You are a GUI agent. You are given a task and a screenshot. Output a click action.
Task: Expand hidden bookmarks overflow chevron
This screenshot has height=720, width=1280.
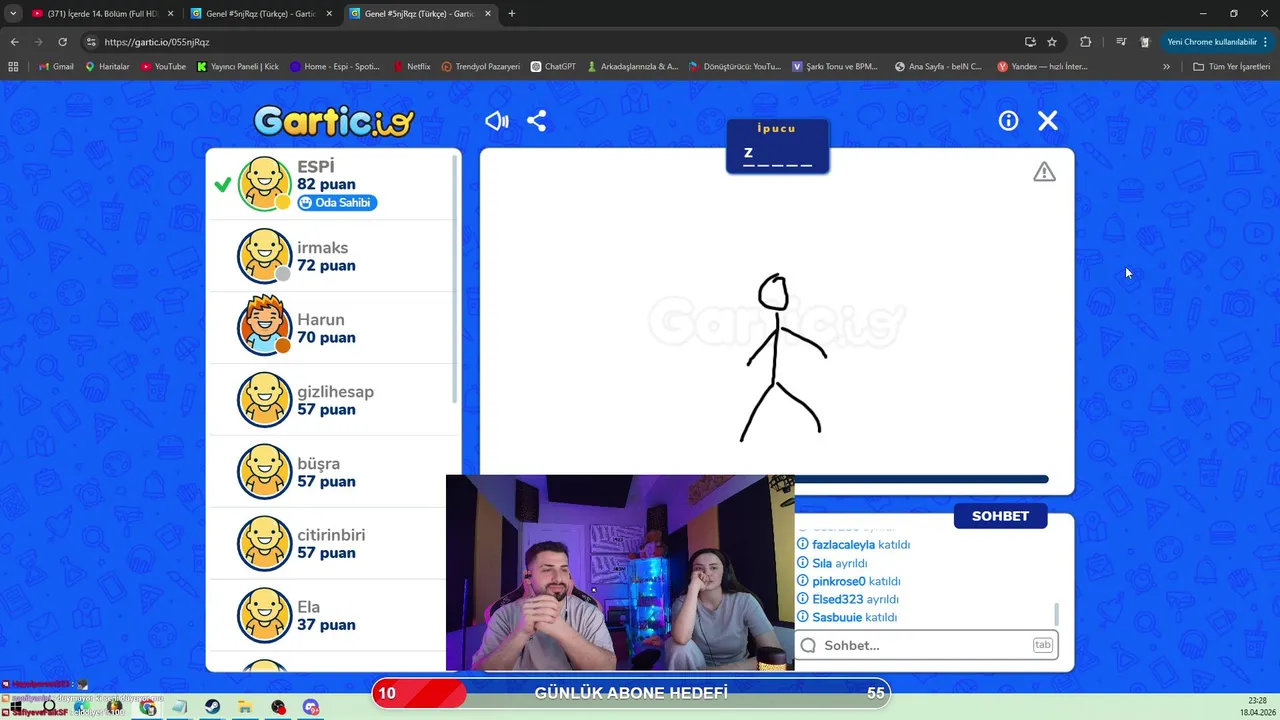(x=1166, y=66)
